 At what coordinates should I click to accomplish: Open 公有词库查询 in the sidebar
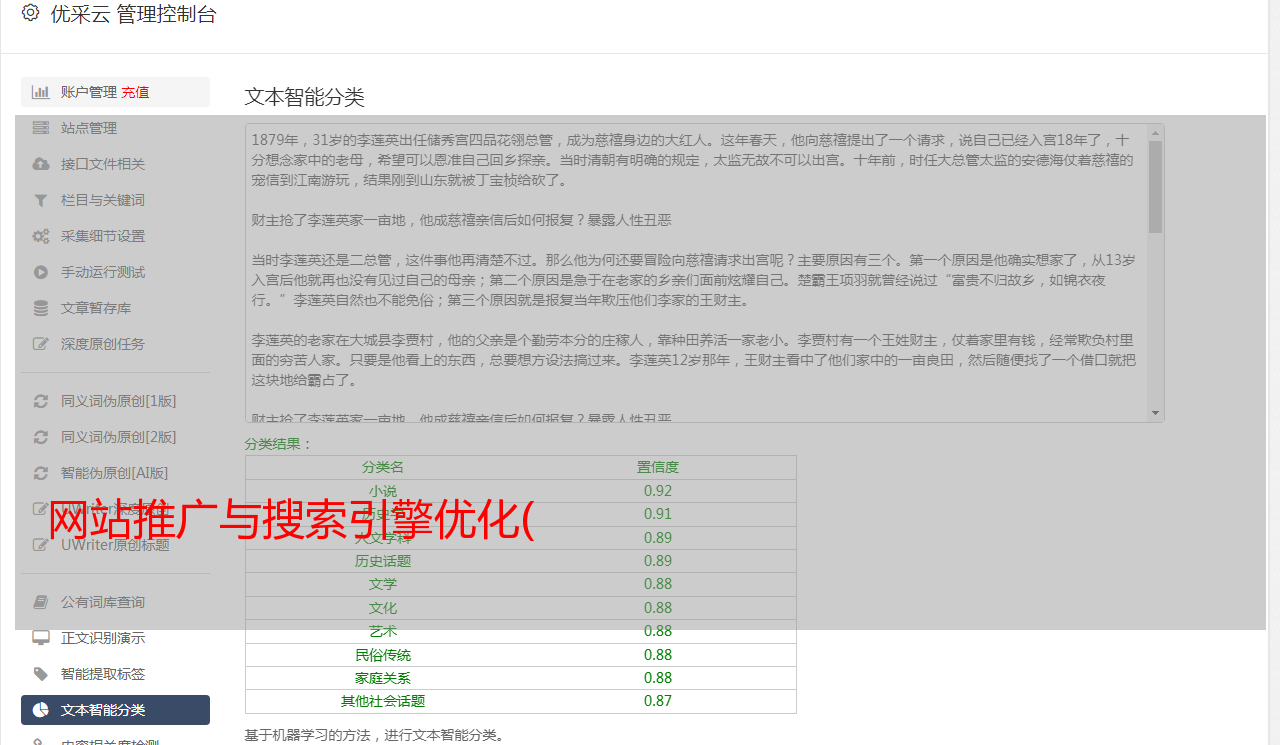pyautogui.click(x=102, y=602)
